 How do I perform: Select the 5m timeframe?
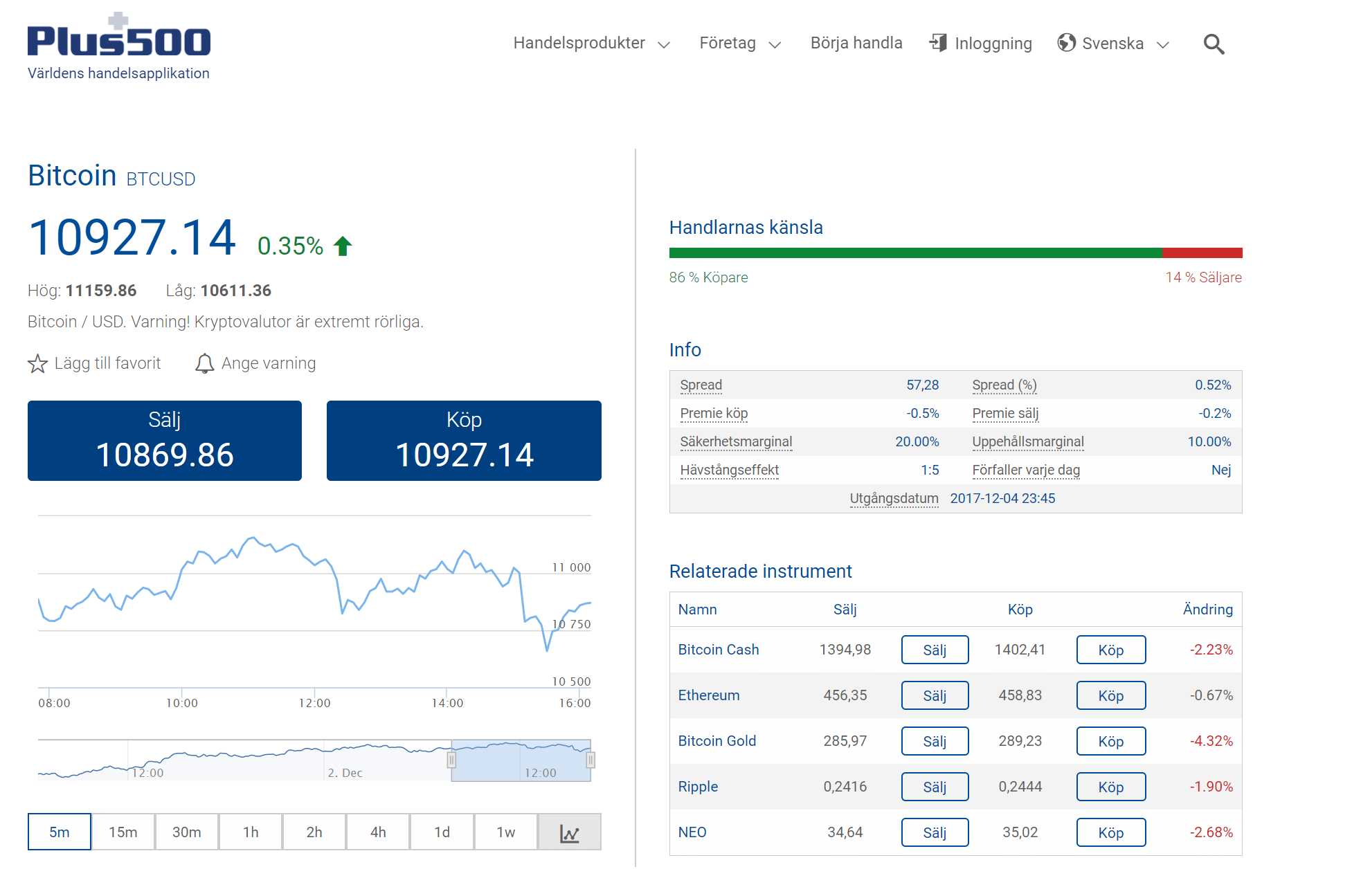[60, 832]
